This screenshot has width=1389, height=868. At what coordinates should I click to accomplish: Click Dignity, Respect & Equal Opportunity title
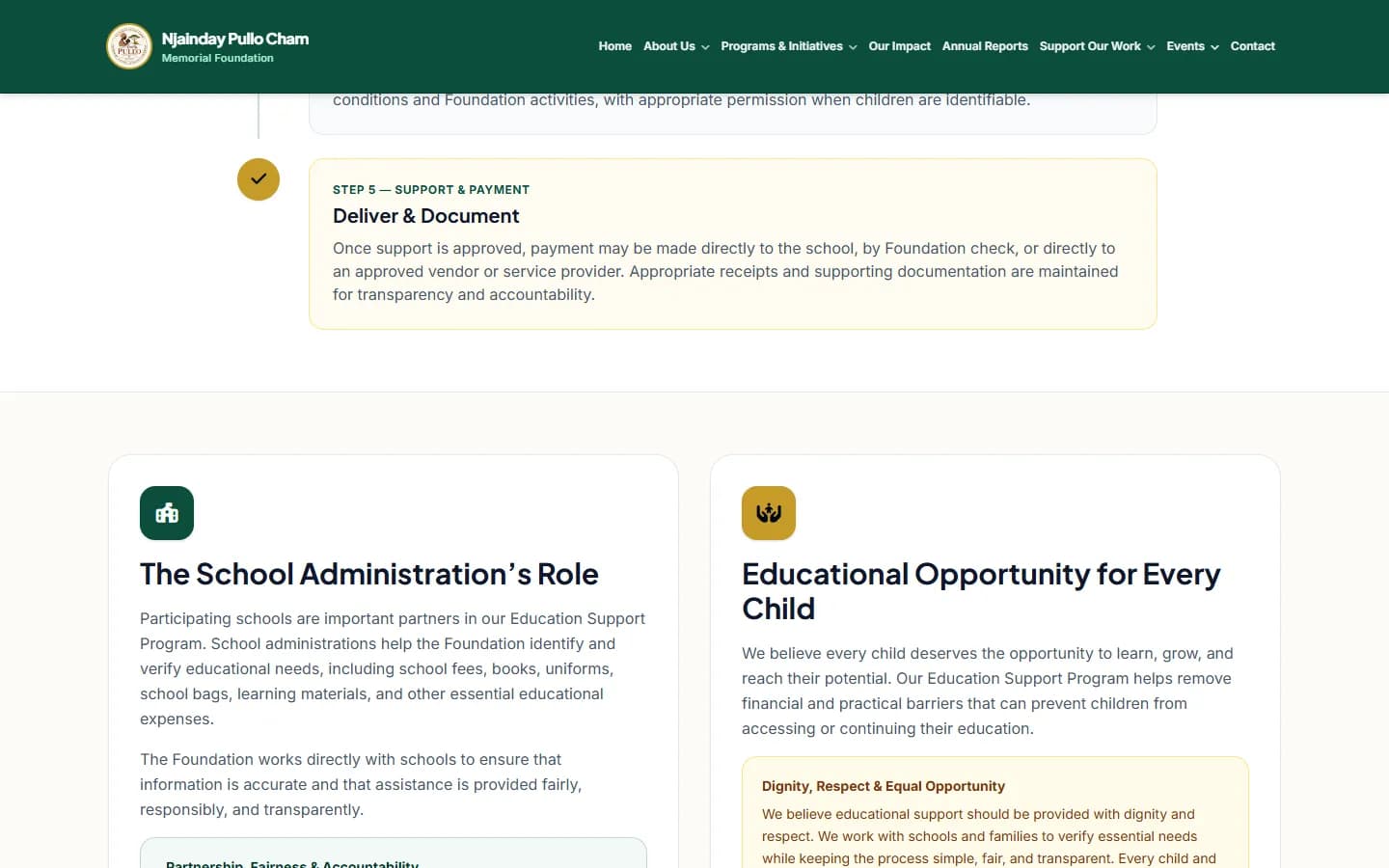(x=884, y=786)
